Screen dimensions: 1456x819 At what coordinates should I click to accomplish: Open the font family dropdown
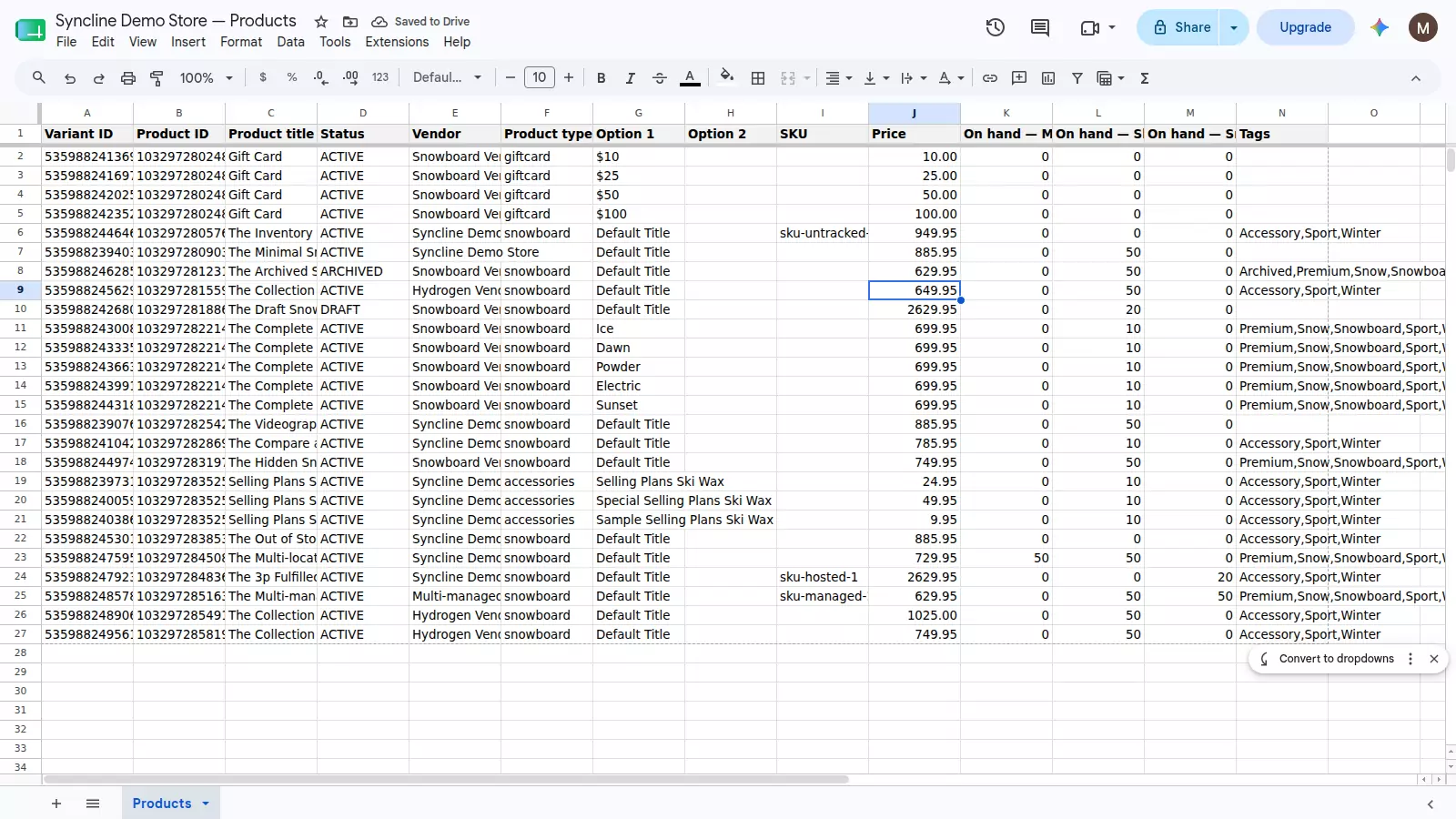click(x=447, y=78)
